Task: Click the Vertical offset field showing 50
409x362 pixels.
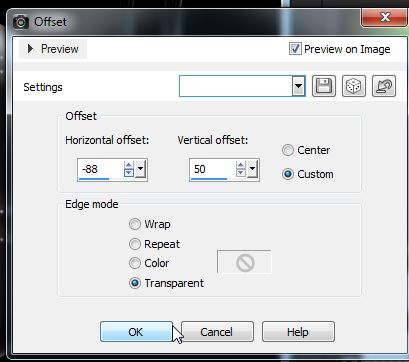Action: [x=213, y=169]
